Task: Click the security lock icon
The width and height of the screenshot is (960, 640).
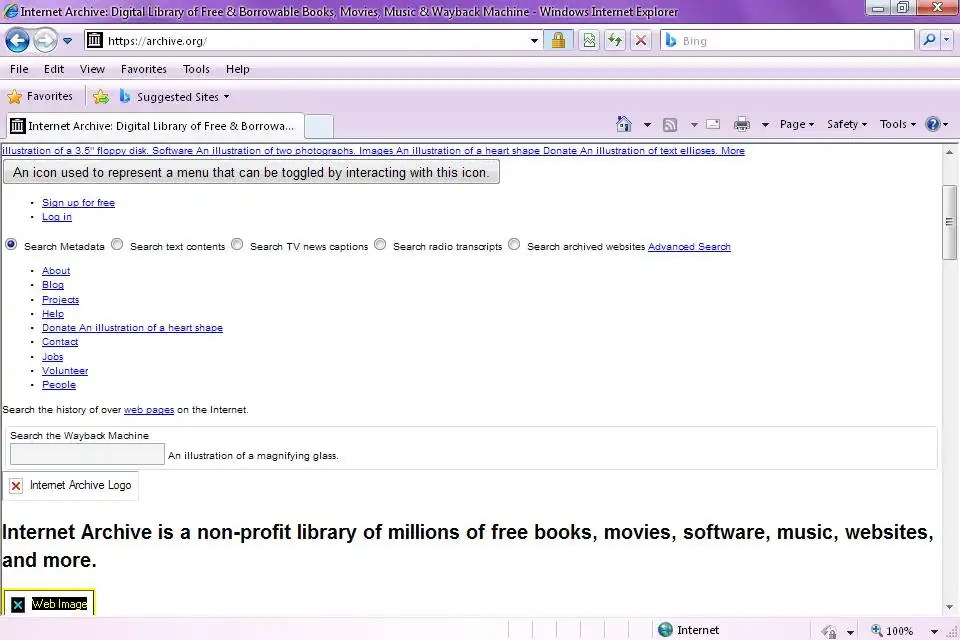Action: point(558,41)
